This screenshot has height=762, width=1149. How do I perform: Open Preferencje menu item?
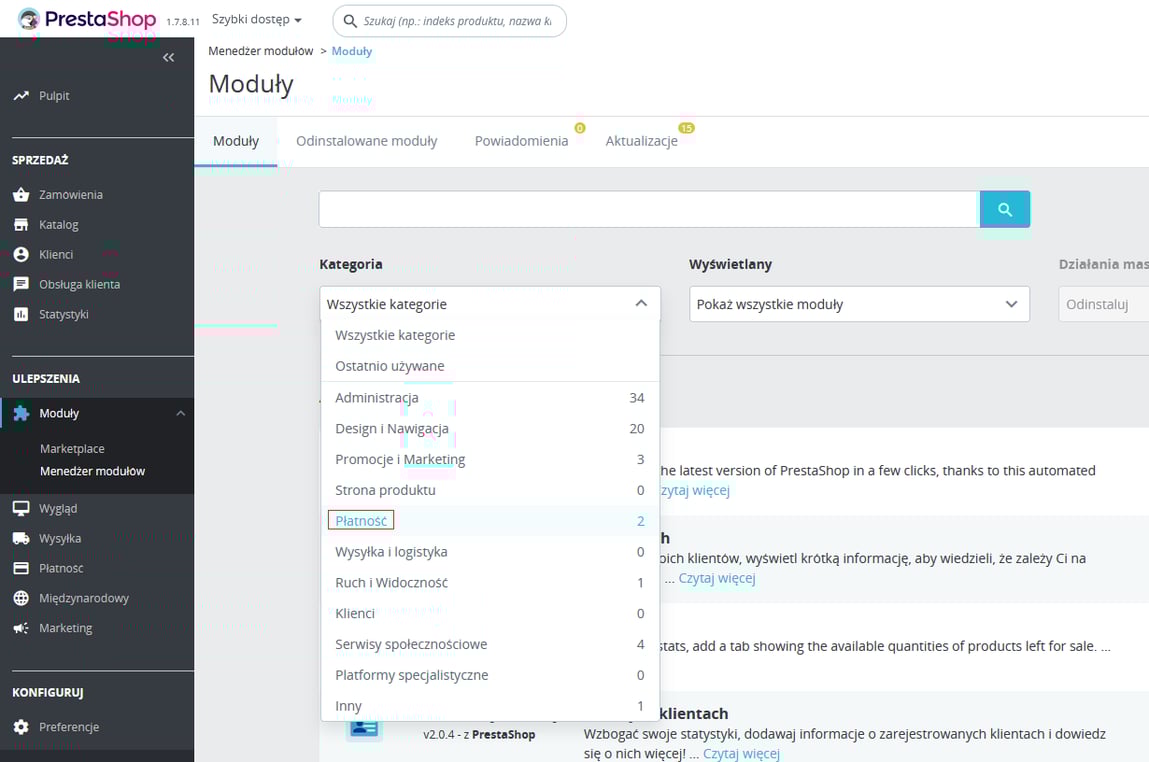(69, 727)
